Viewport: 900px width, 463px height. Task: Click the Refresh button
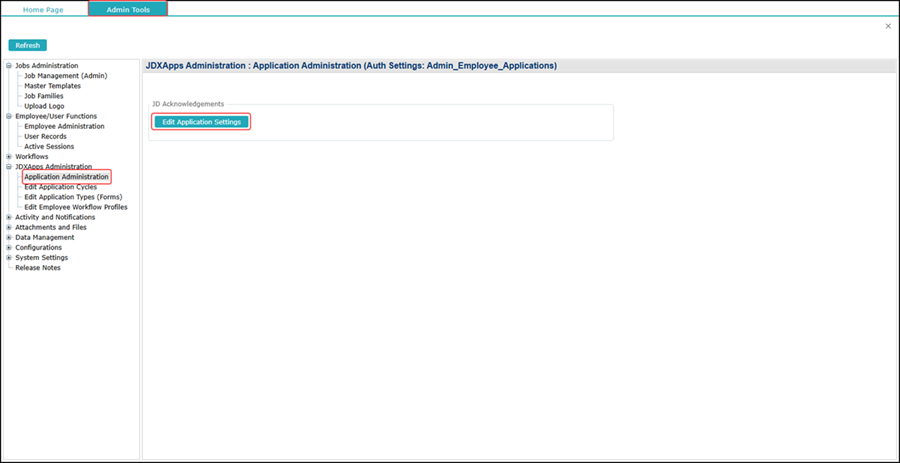point(28,45)
